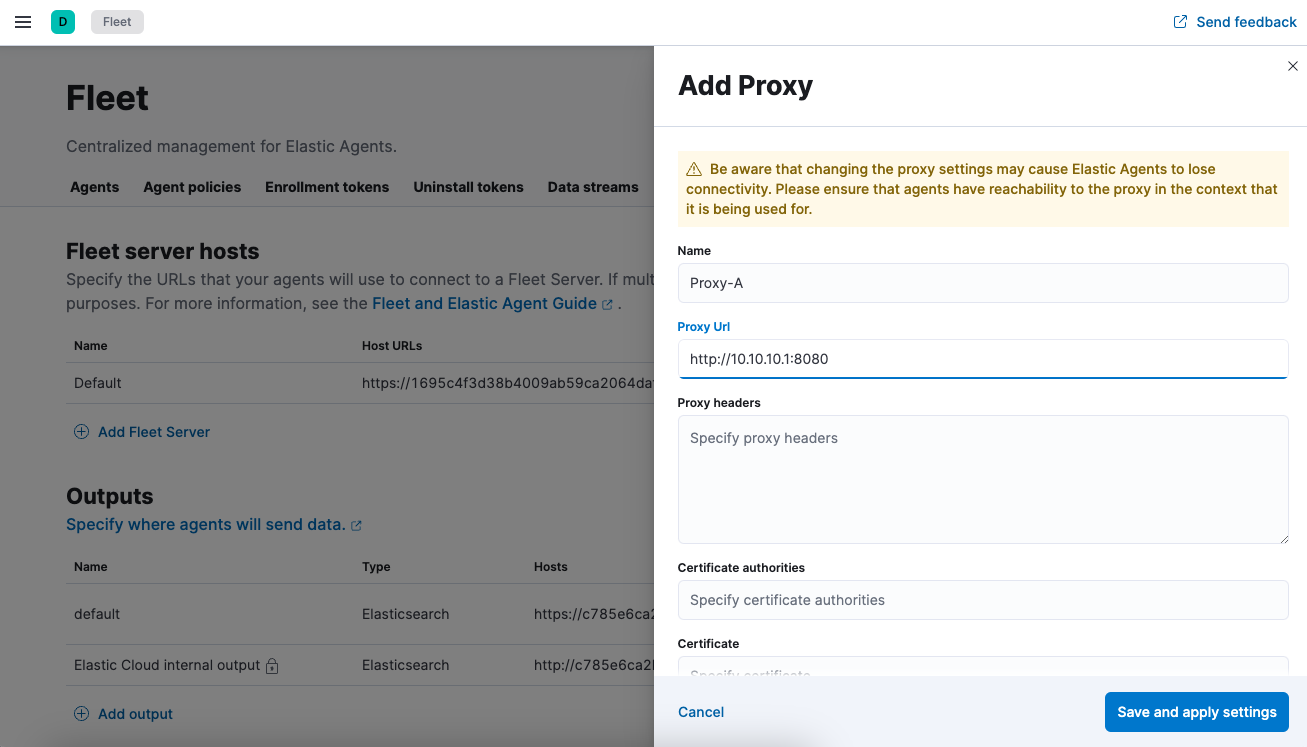
Task: Cancel adding the proxy
Action: point(700,712)
